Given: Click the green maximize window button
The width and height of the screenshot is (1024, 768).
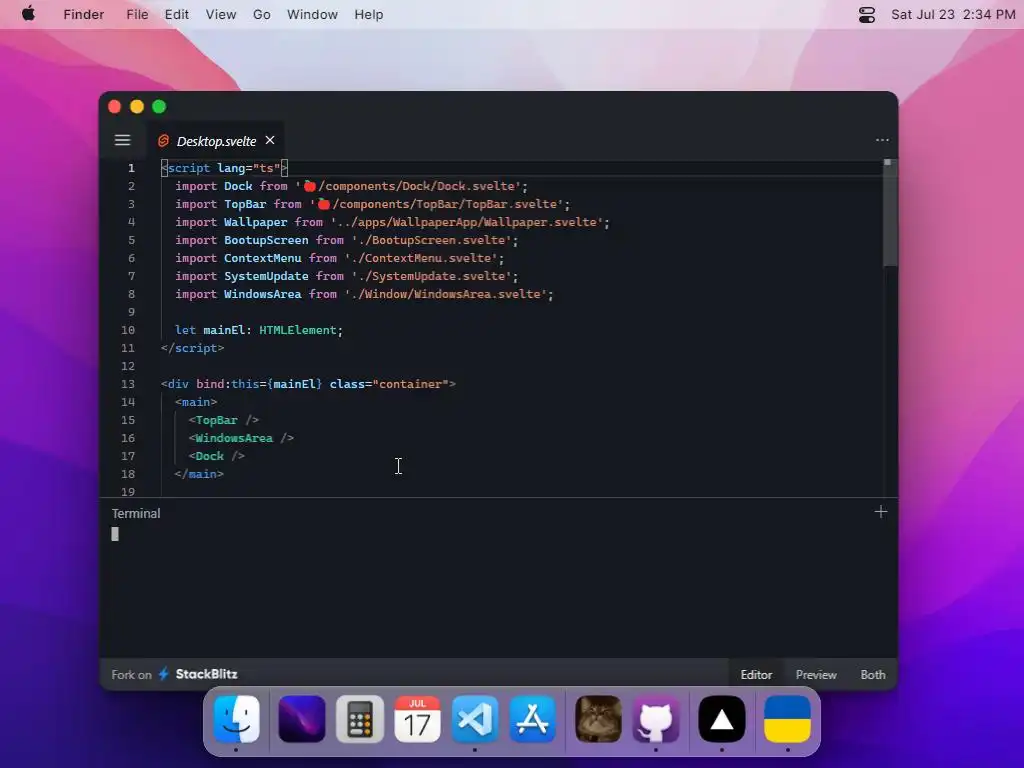Looking at the screenshot, I should (x=159, y=106).
